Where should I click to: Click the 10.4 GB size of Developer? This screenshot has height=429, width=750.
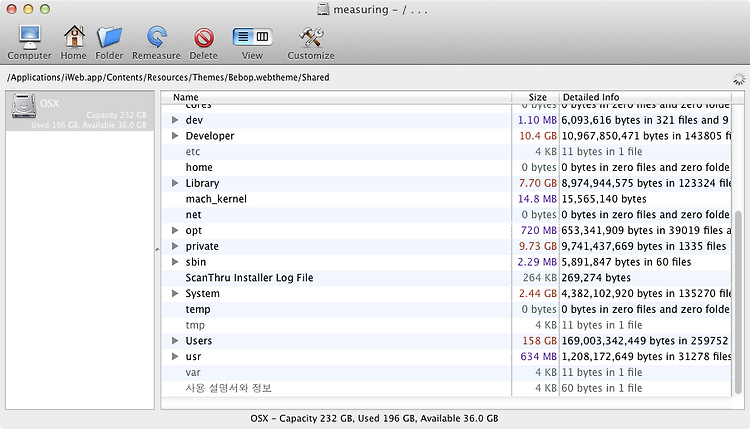538,136
